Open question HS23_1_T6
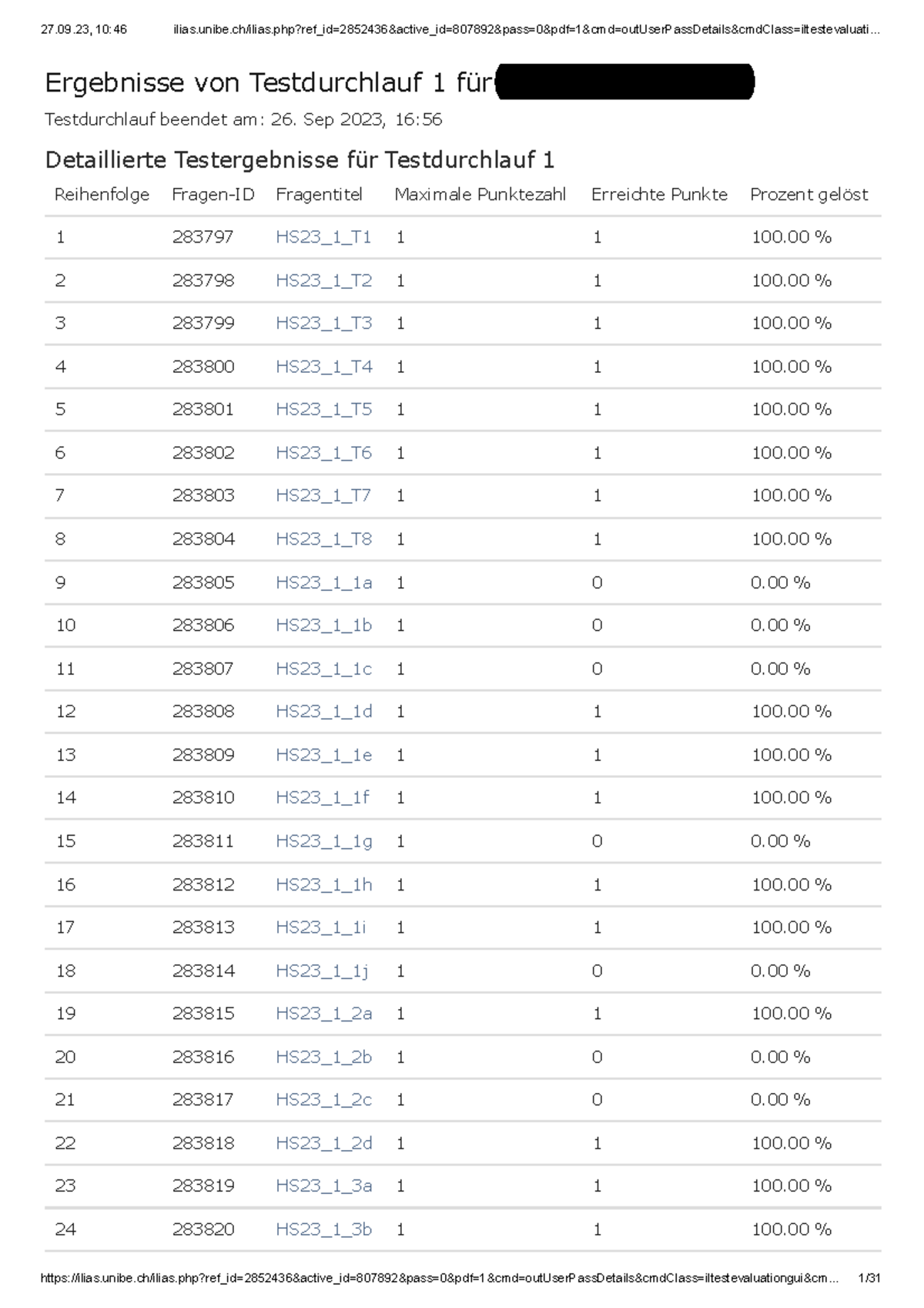 (x=323, y=453)
